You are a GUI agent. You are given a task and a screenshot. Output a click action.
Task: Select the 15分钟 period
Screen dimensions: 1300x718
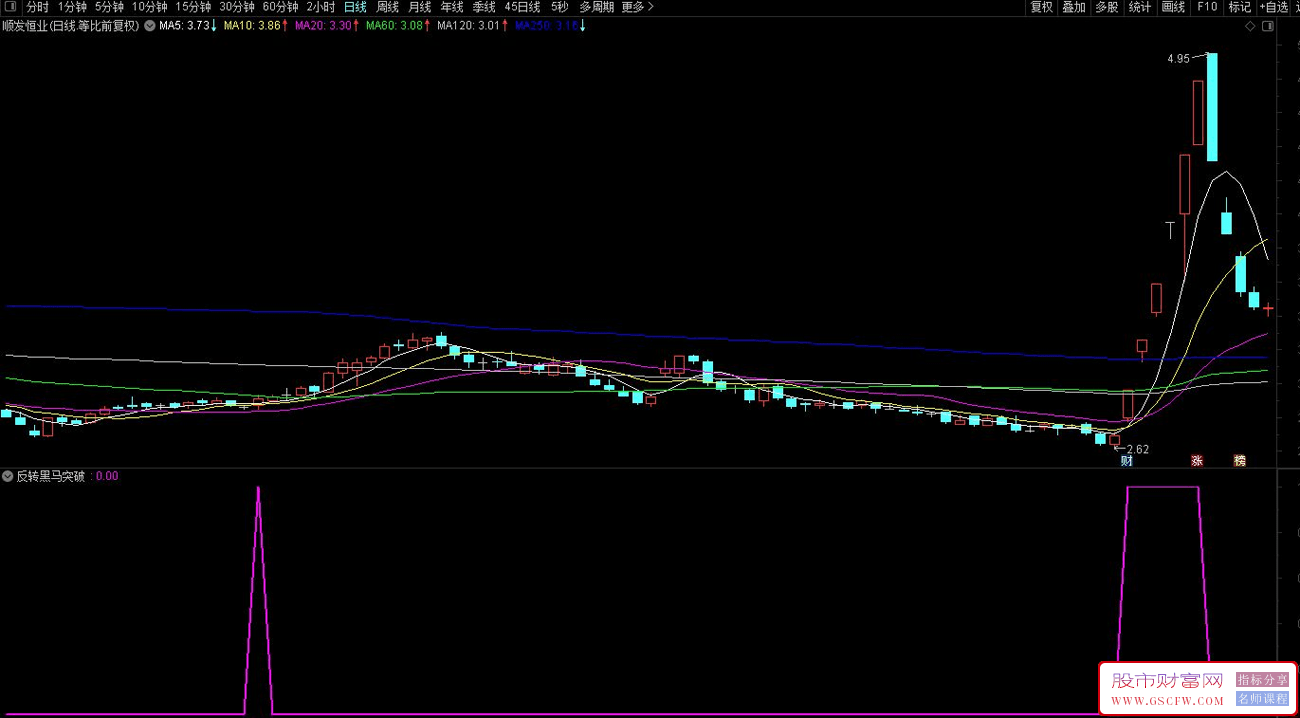(x=193, y=7)
